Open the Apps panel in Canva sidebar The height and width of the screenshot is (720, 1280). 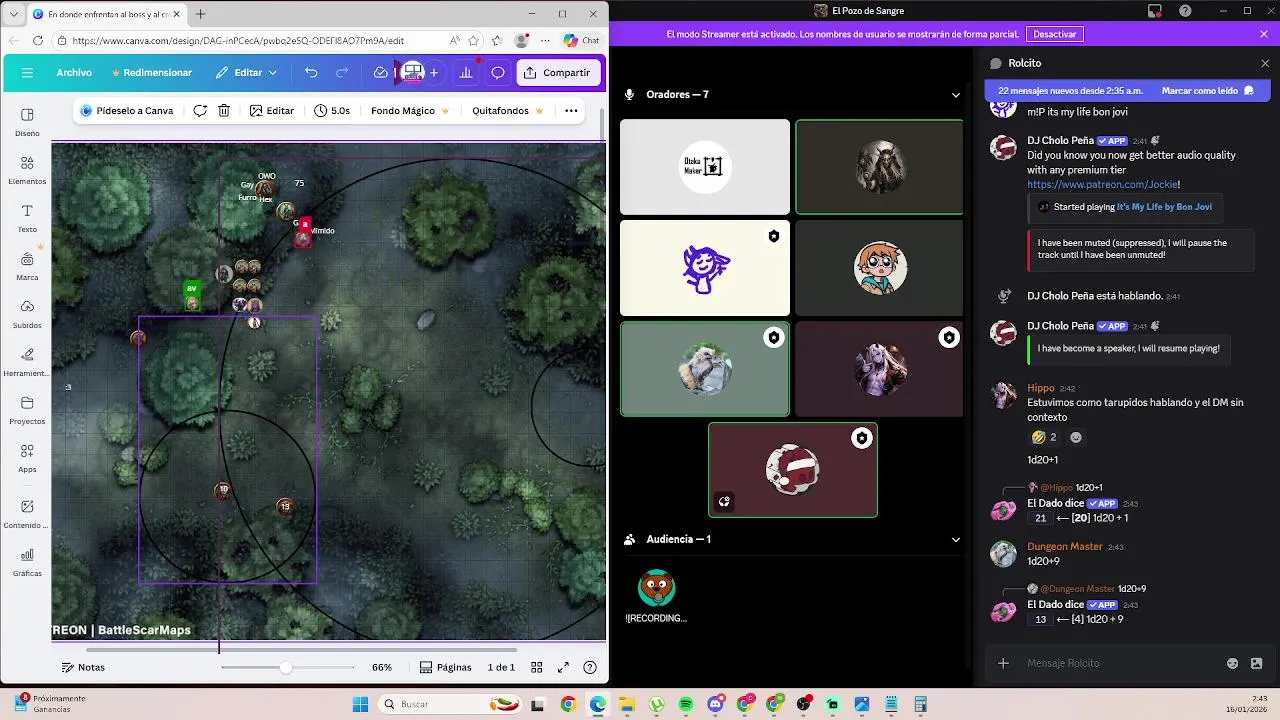[x=27, y=458]
